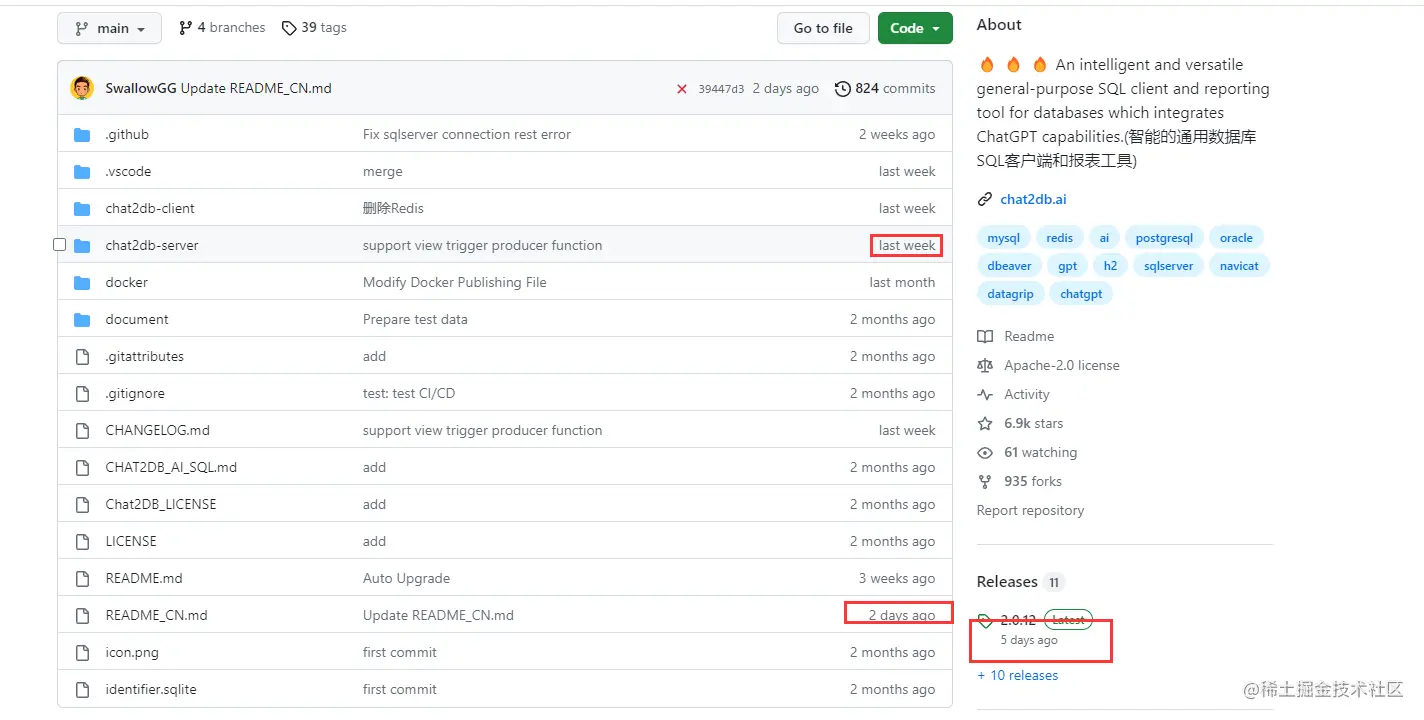
Task: Select the chatgpt topic tag
Action: coord(1081,294)
